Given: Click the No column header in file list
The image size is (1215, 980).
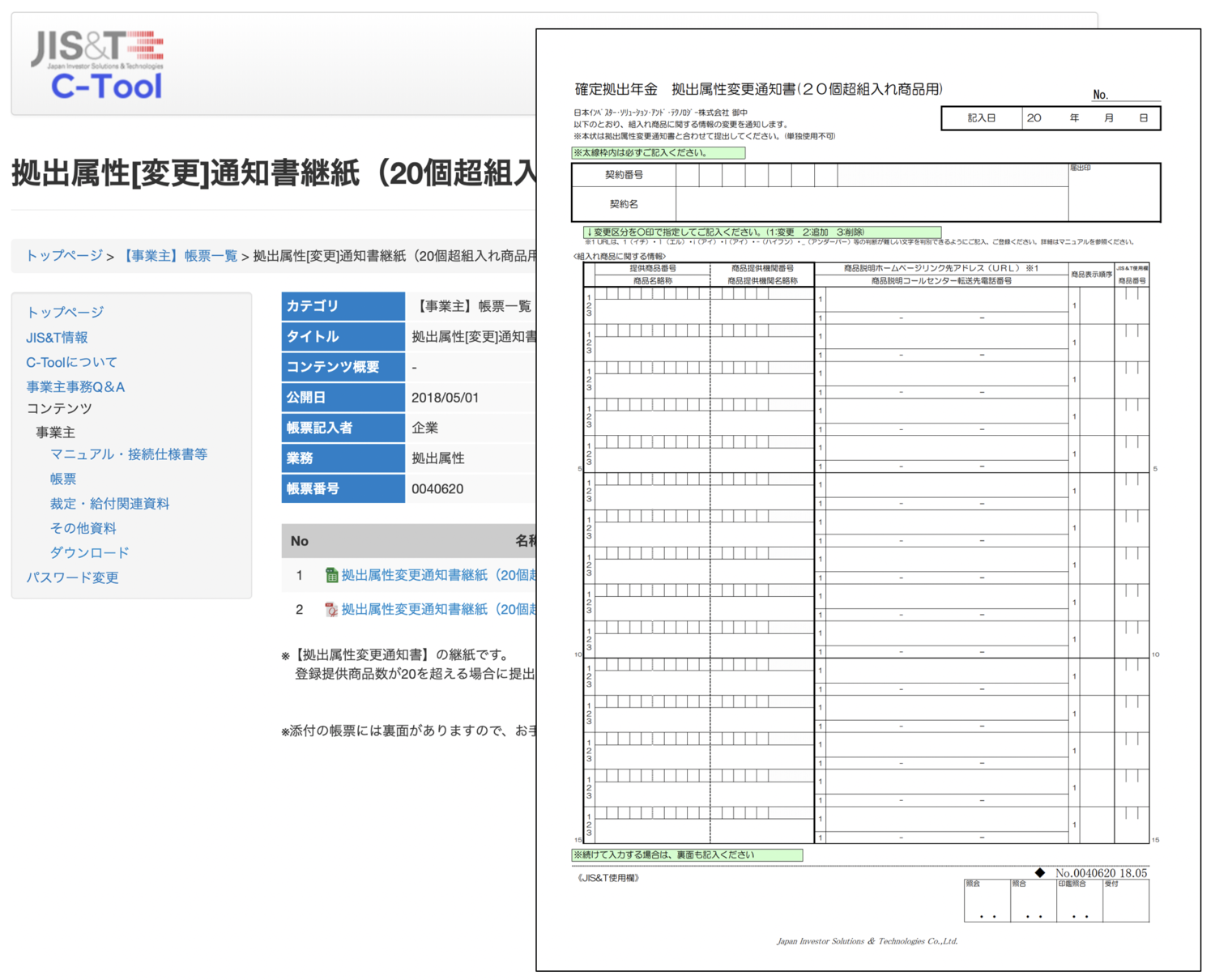Looking at the screenshot, I should [x=300, y=541].
